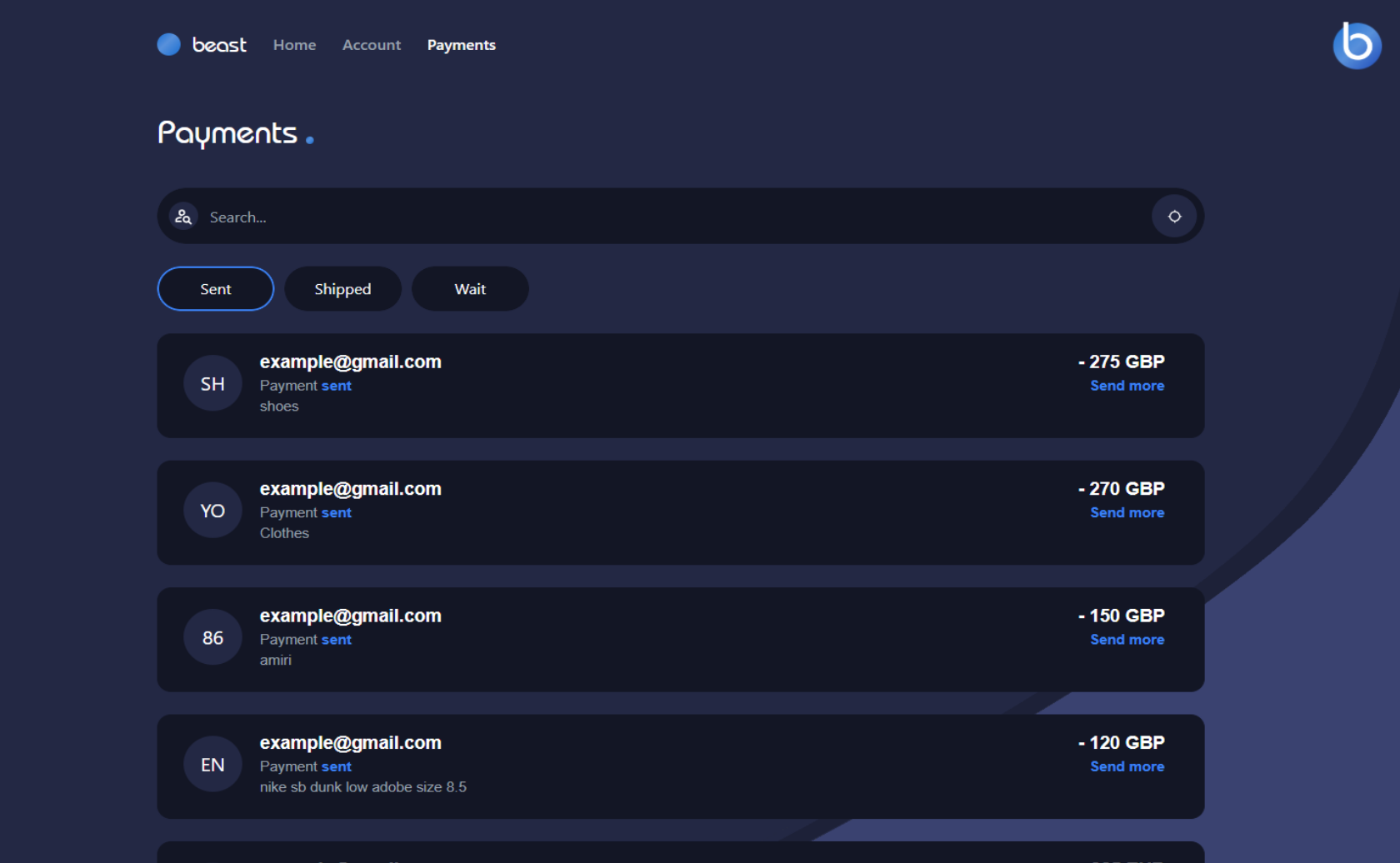Send more on the 120 GBP nike payment
The image size is (1400, 863).
1127,766
